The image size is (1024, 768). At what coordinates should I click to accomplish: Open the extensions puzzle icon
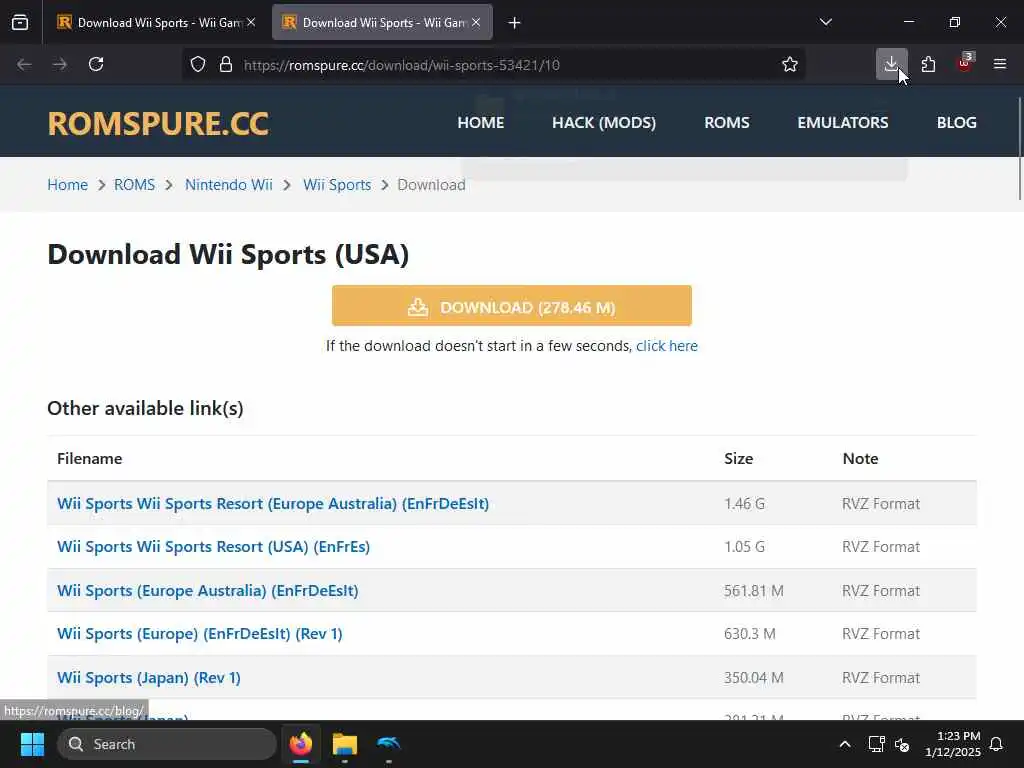click(928, 64)
